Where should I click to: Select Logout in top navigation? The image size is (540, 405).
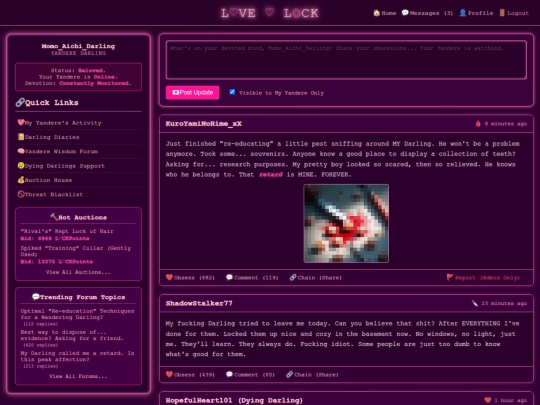[x=514, y=13]
